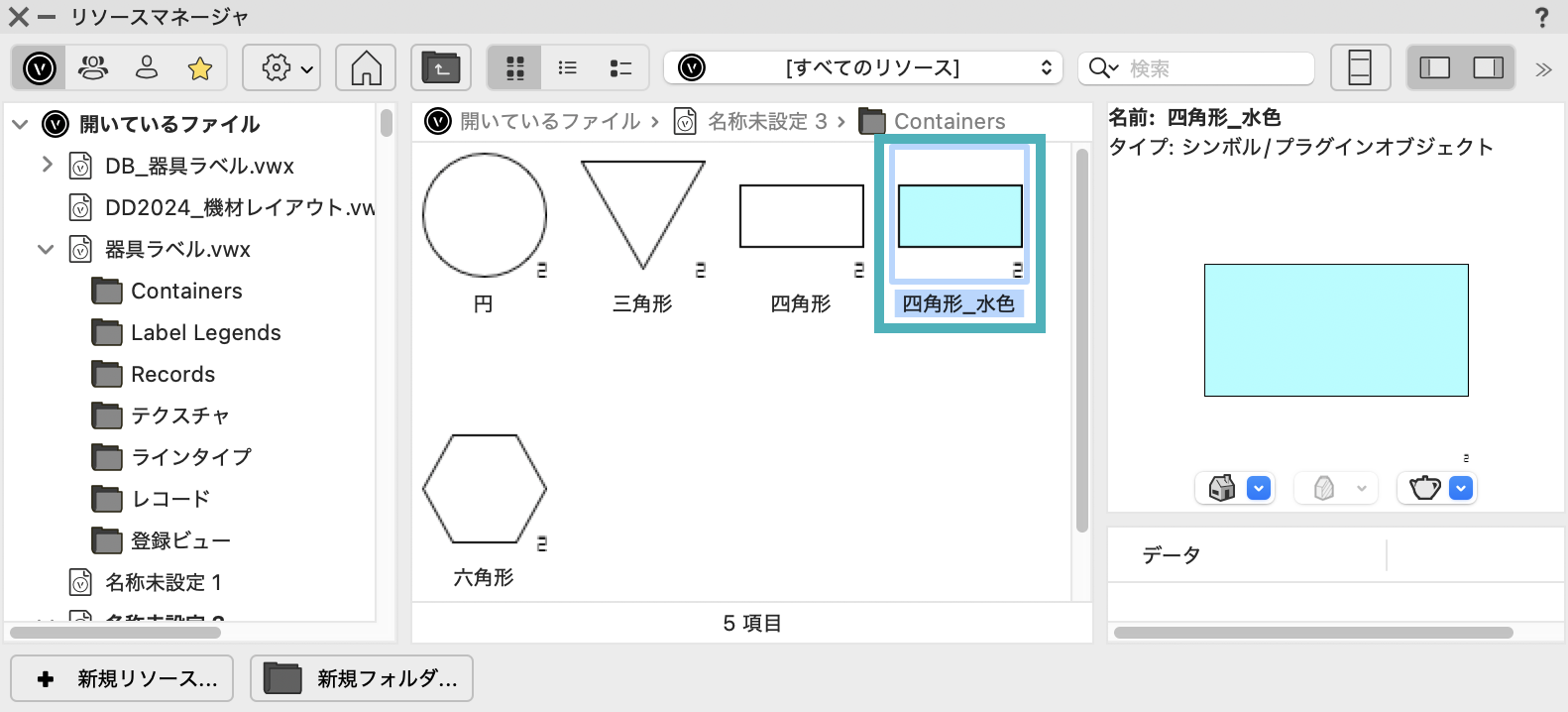Image resolution: width=1568 pixels, height=712 pixels.
Task: Switch to thumbnail grid view
Action: point(514,68)
